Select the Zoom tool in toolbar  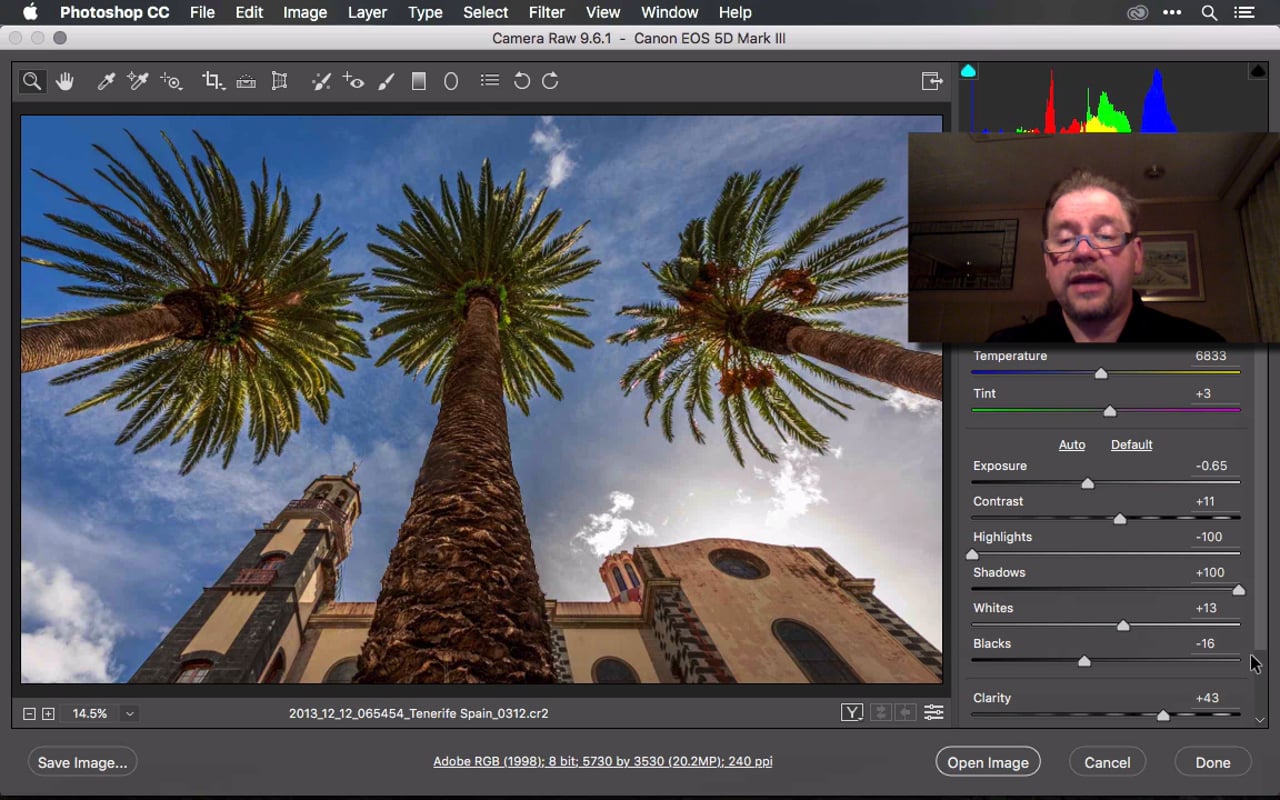tap(32, 81)
